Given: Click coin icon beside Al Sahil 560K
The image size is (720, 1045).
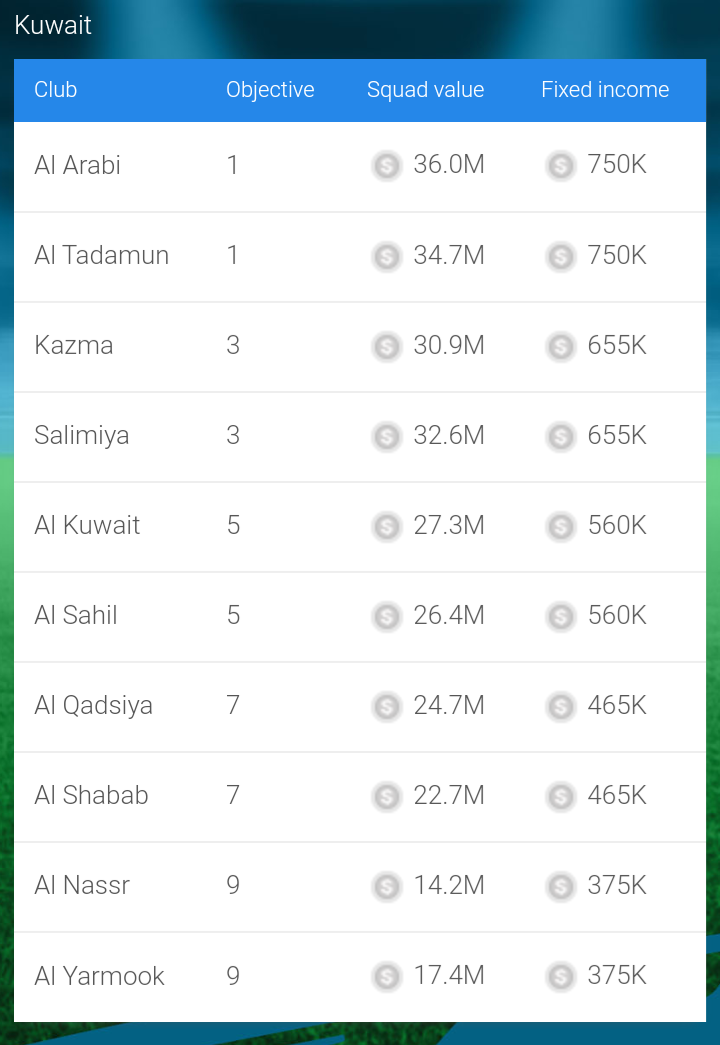Looking at the screenshot, I should tap(561, 616).
